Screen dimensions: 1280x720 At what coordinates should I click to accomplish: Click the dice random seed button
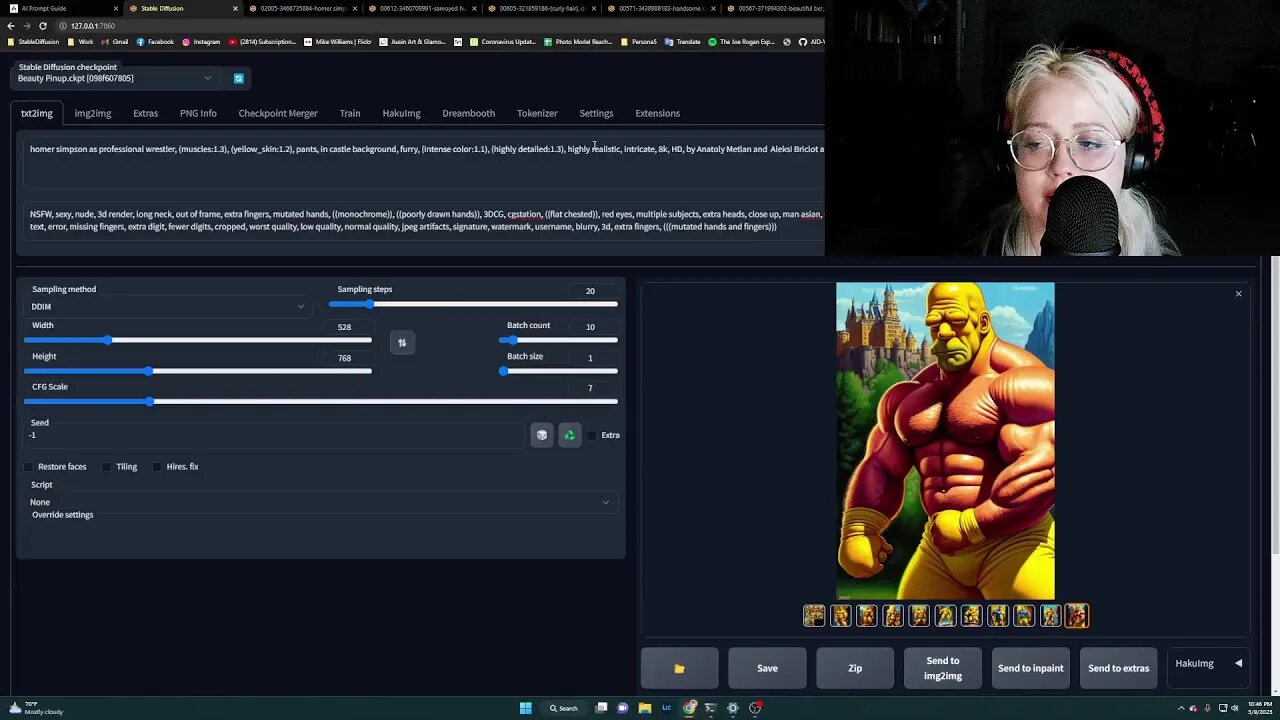pos(541,435)
